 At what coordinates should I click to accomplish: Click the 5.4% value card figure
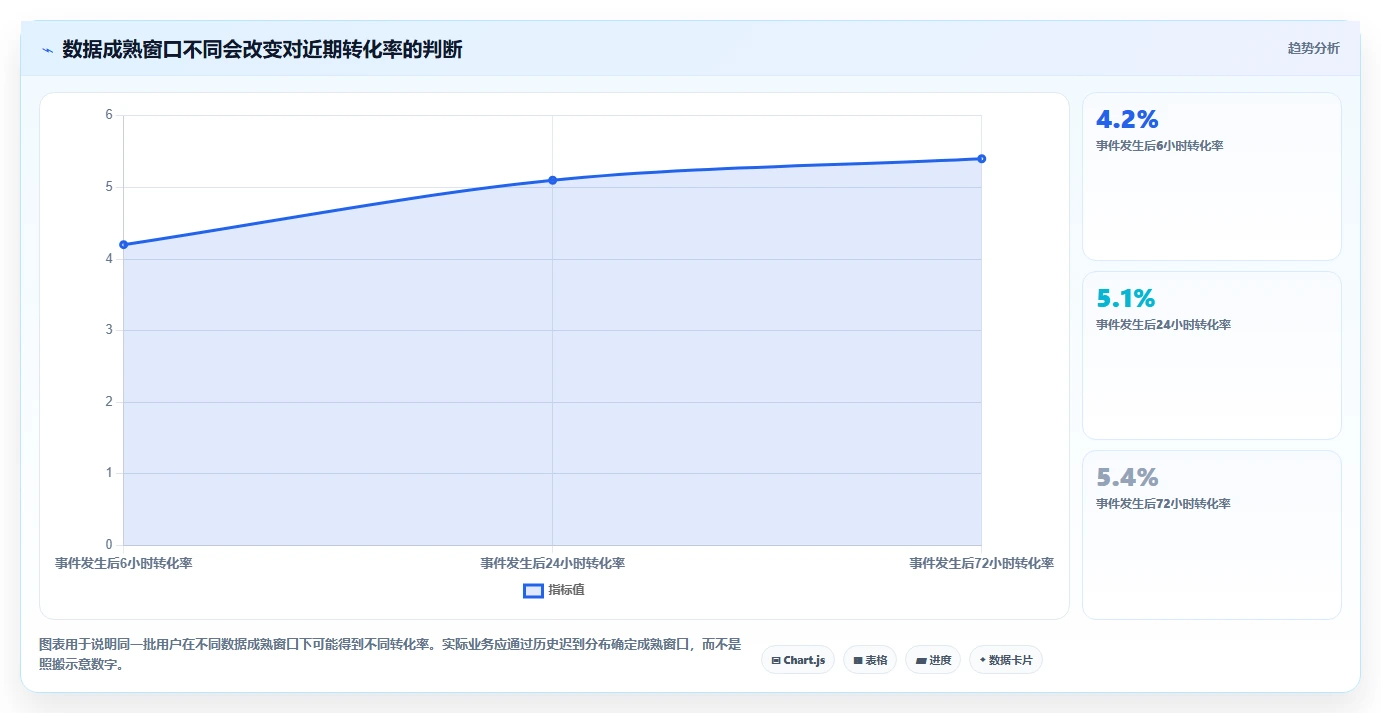pos(1127,477)
